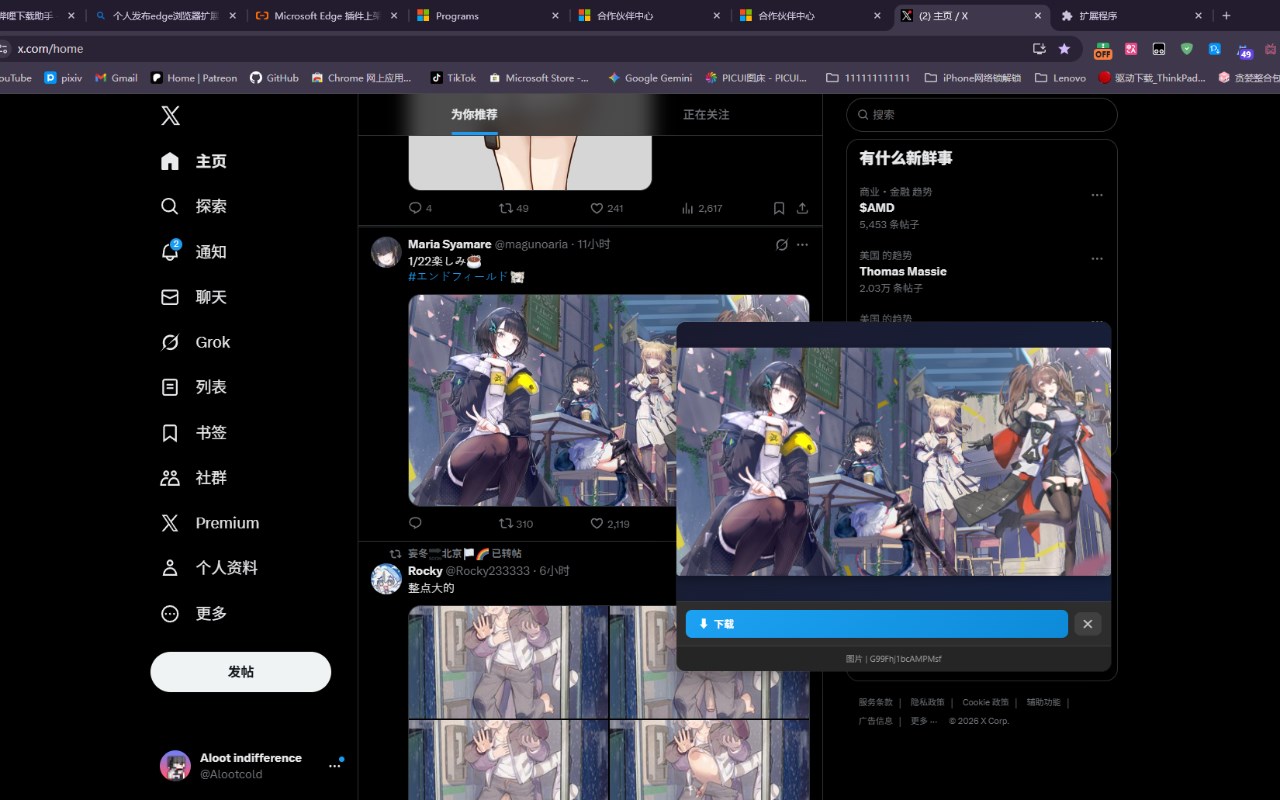Open the Cookie 政策 link

point(985,702)
